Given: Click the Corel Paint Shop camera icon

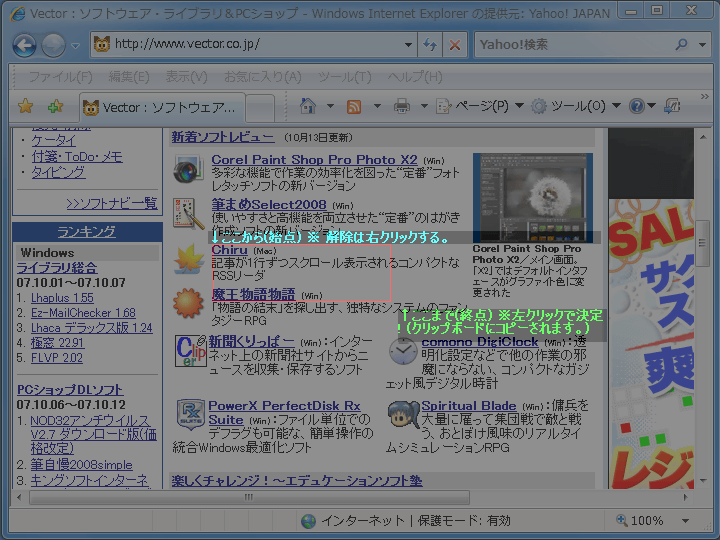Looking at the screenshot, I should pos(188,169).
